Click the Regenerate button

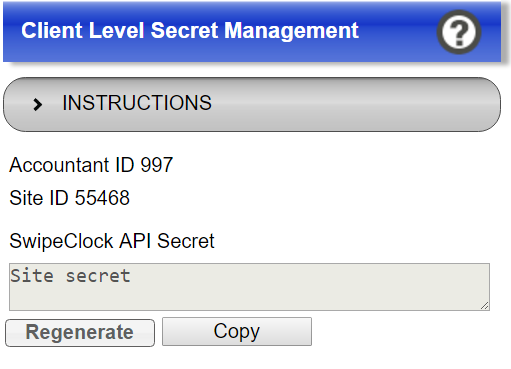tap(80, 333)
